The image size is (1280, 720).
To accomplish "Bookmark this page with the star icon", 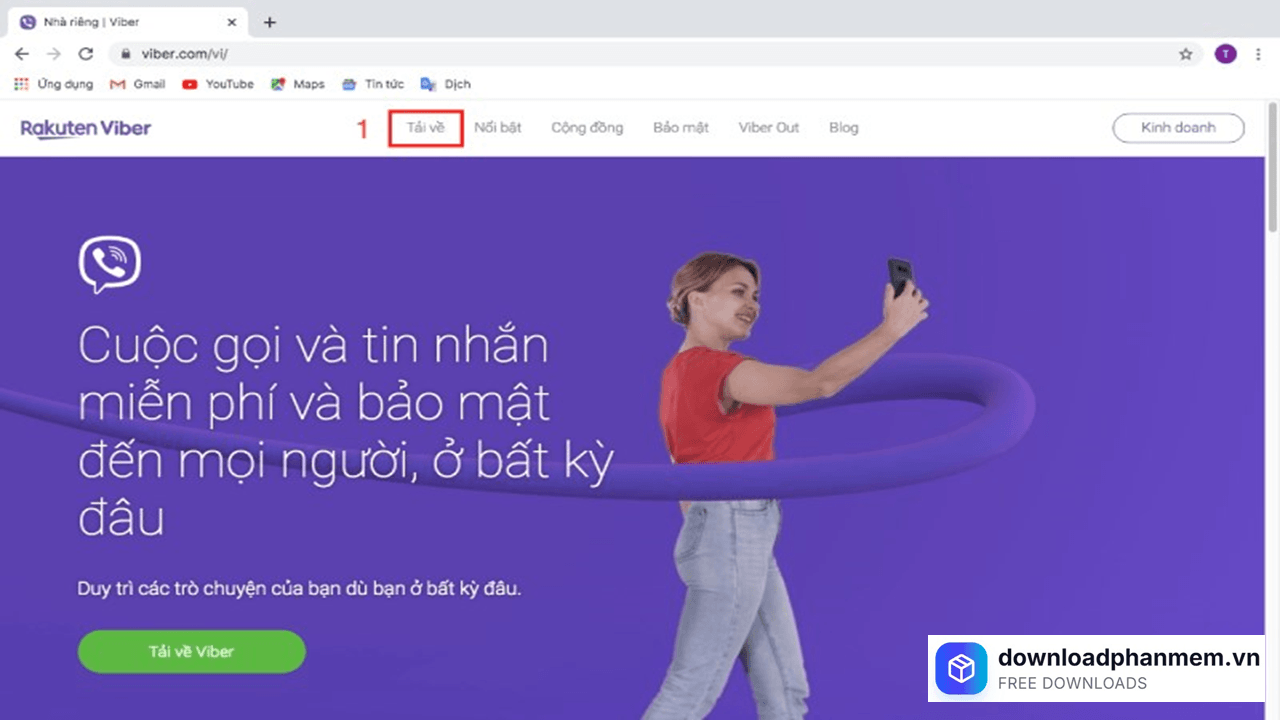I will 1186,54.
